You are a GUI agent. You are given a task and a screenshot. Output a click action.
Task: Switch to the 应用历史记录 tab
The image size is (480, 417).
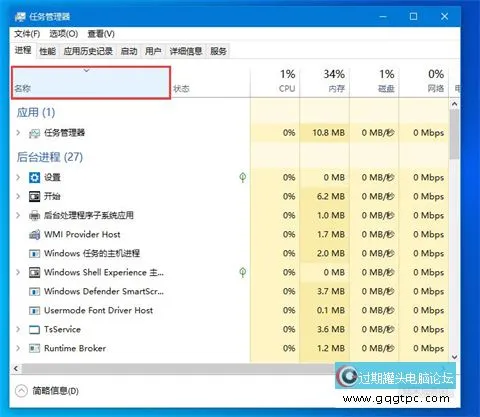[88, 51]
